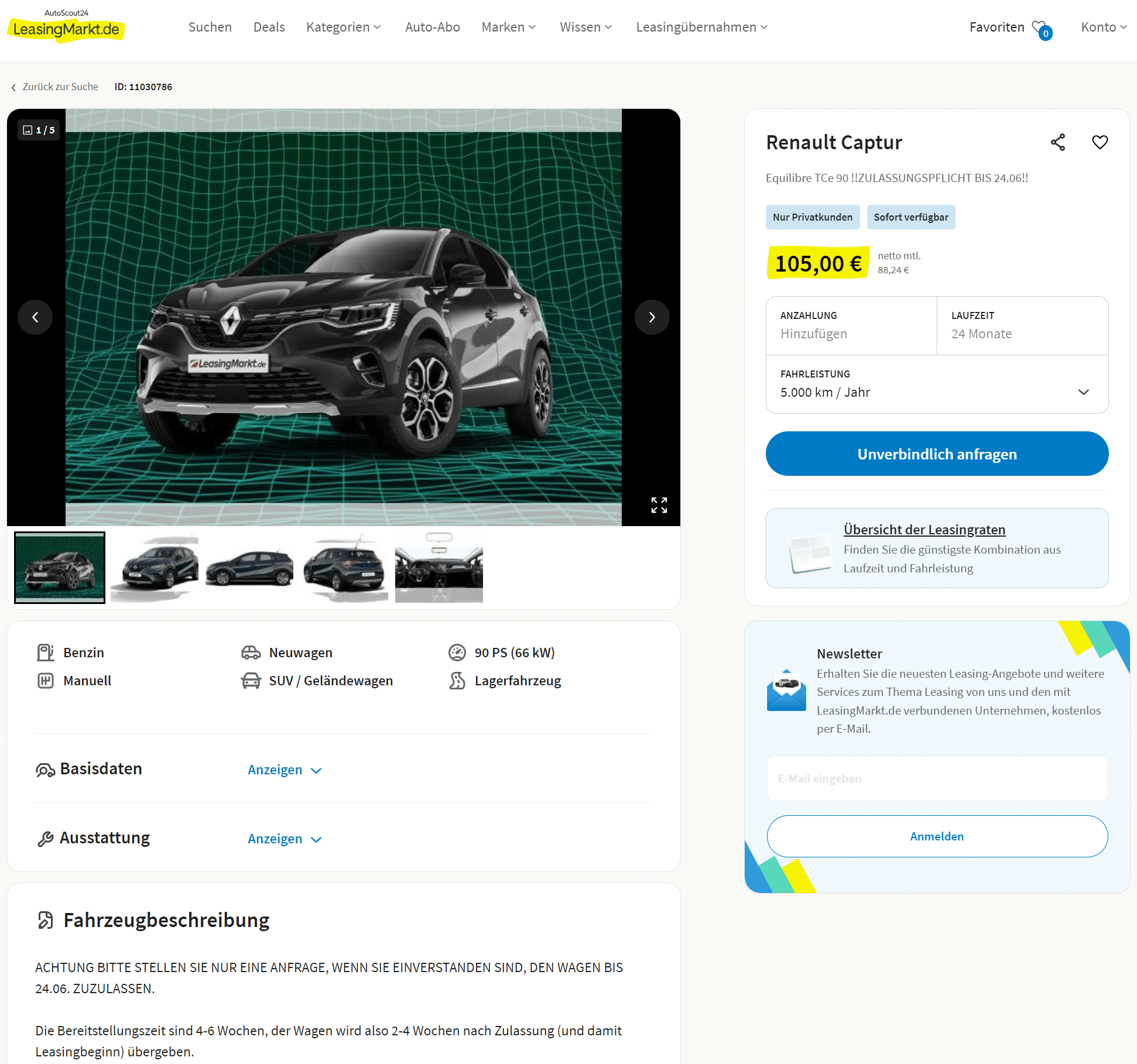Open the Suchen nav item
The image size is (1137, 1064).
pos(210,28)
